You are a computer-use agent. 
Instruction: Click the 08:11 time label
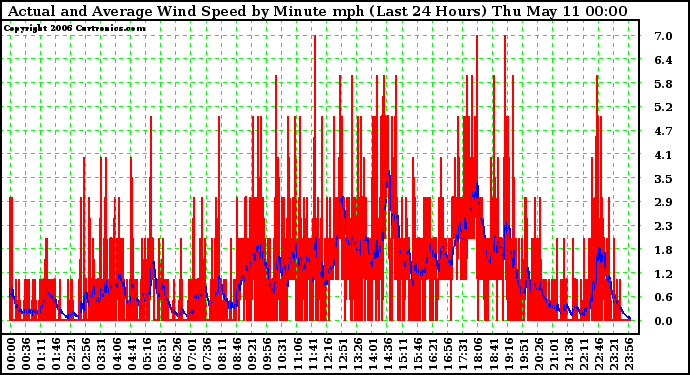(x=221, y=353)
